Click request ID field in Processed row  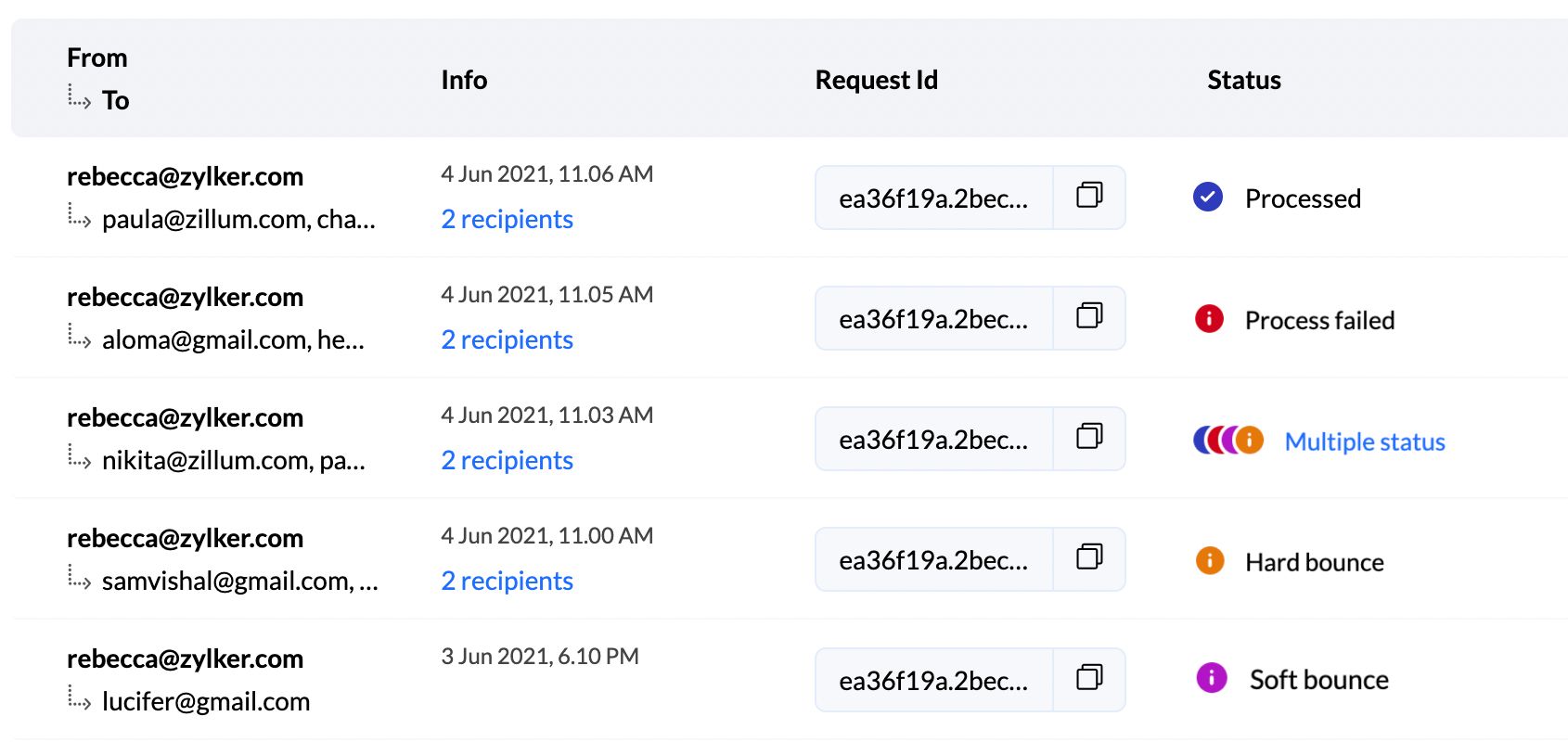[933, 198]
